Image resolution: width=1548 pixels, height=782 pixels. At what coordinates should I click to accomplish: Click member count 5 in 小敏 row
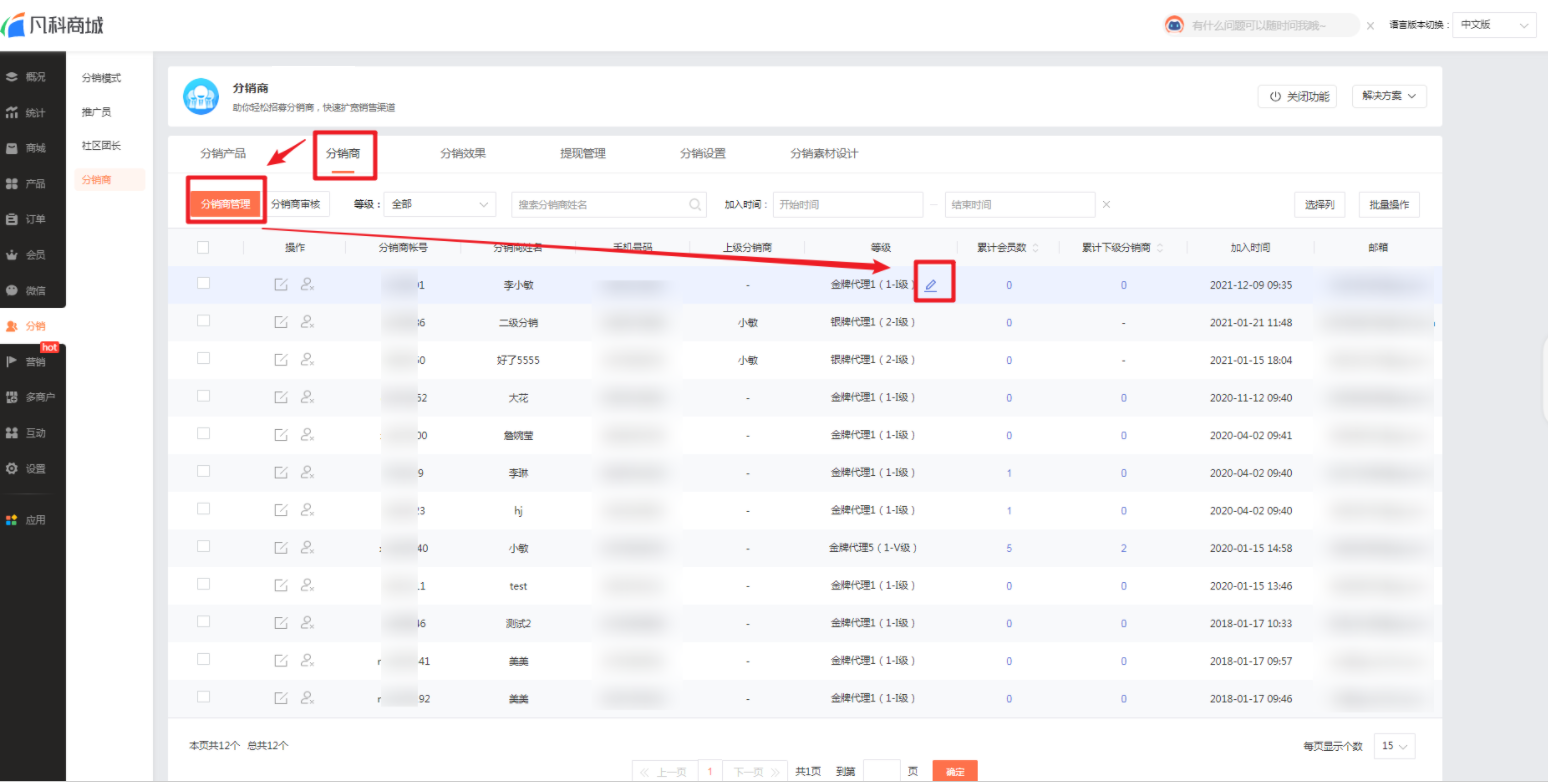coord(1008,548)
